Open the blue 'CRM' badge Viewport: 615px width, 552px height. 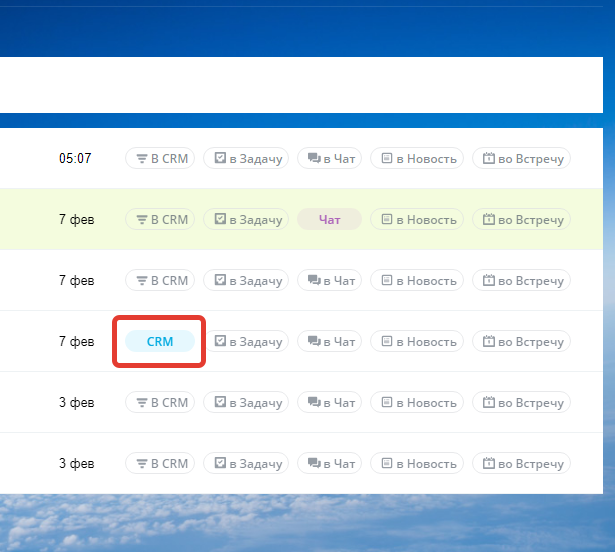(x=160, y=341)
